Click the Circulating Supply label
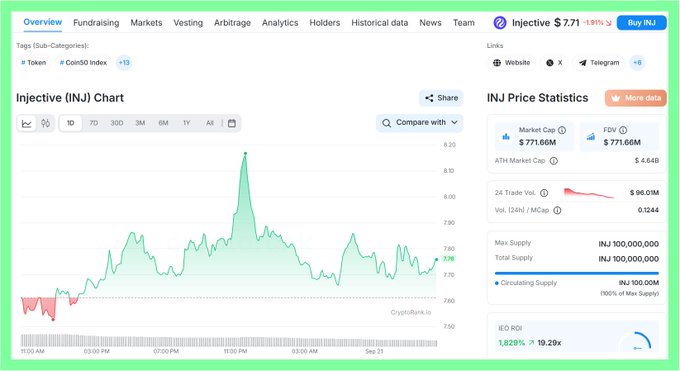 (x=529, y=283)
